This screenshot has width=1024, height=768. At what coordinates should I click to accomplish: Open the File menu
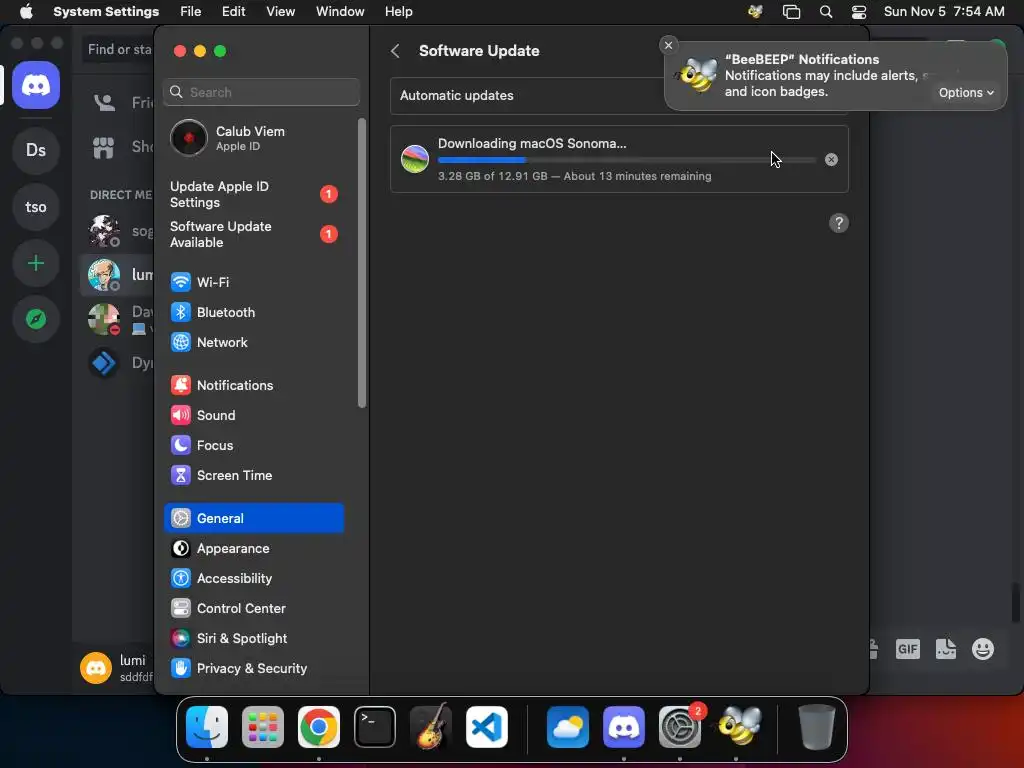click(191, 12)
